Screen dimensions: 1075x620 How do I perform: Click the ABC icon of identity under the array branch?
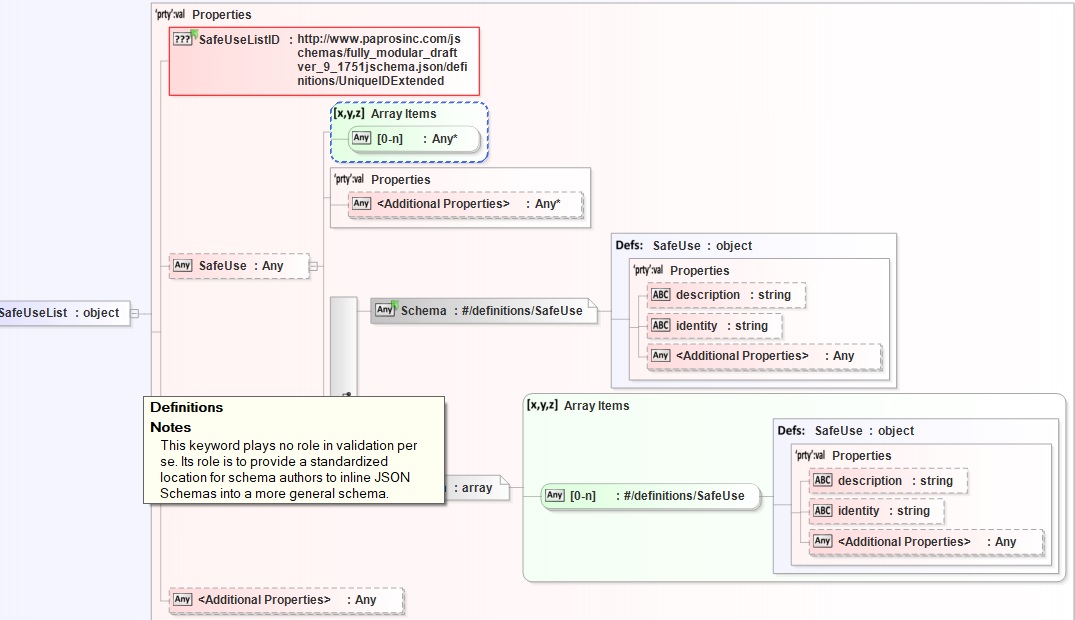click(822, 511)
